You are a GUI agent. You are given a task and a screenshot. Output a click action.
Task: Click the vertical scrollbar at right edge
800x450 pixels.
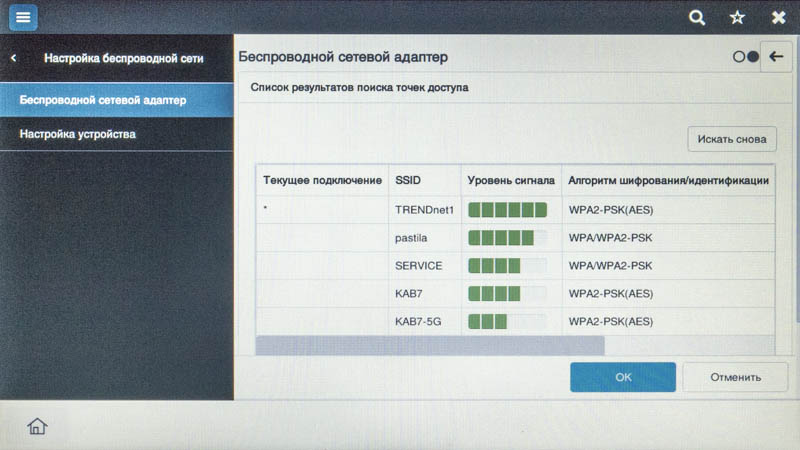[x=797, y=179]
